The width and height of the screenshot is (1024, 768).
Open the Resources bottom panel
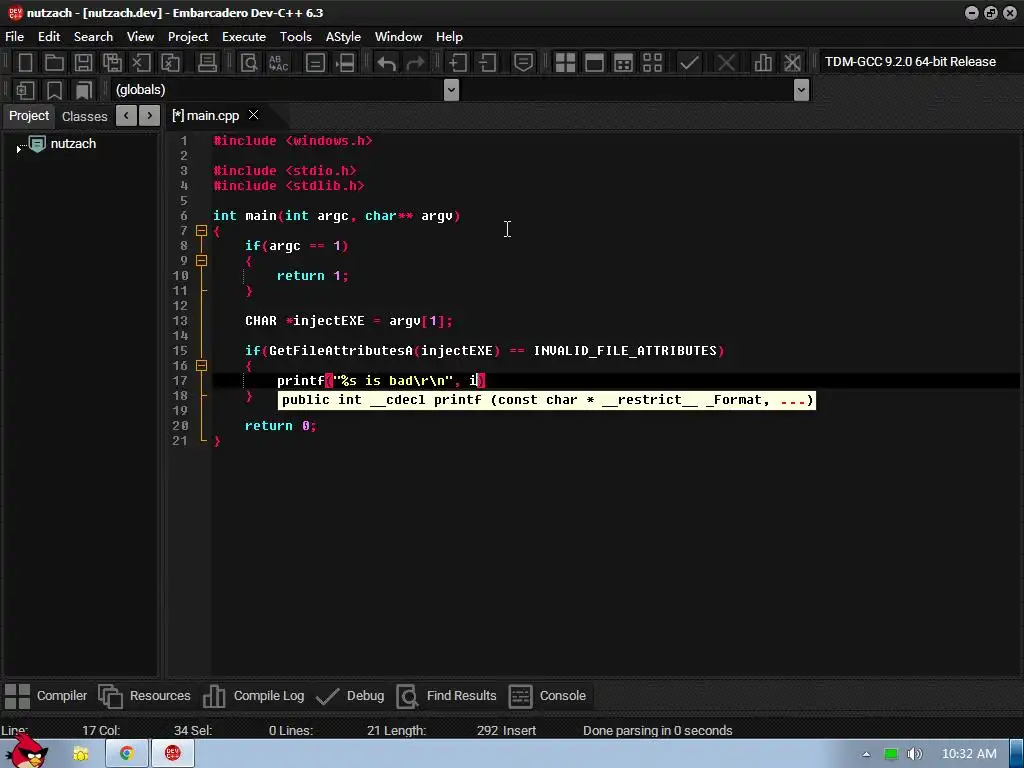[x=144, y=696]
